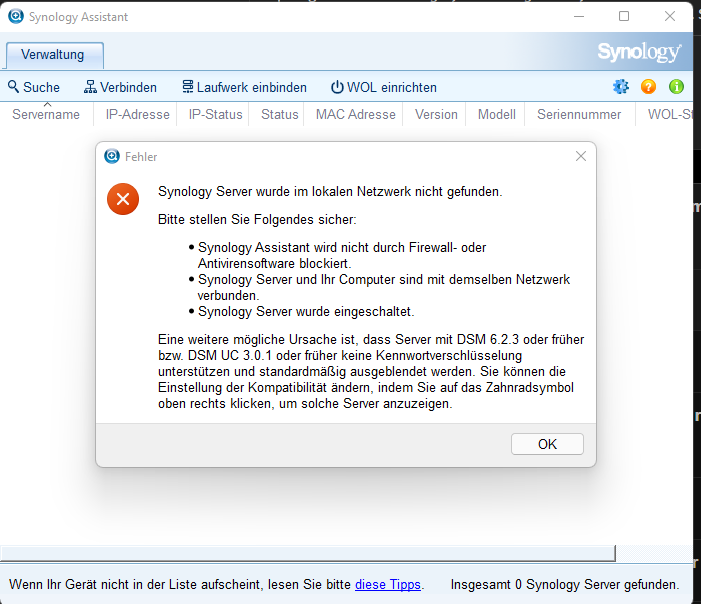Screen dimensions: 701x604
Task: Click the Fehler dialog title icon
Action: [x=112, y=156]
